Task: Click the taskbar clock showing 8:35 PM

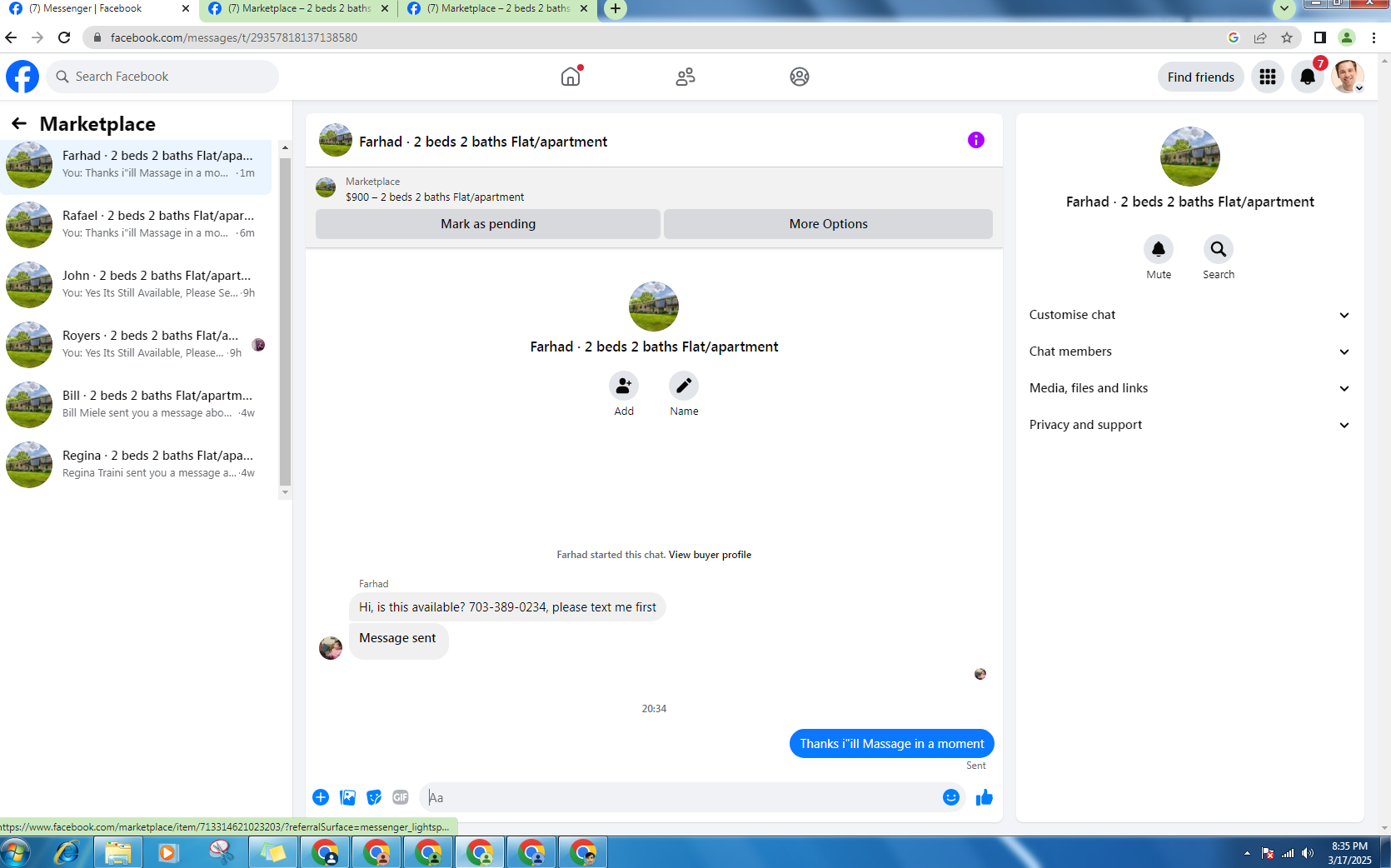Action: (x=1349, y=853)
